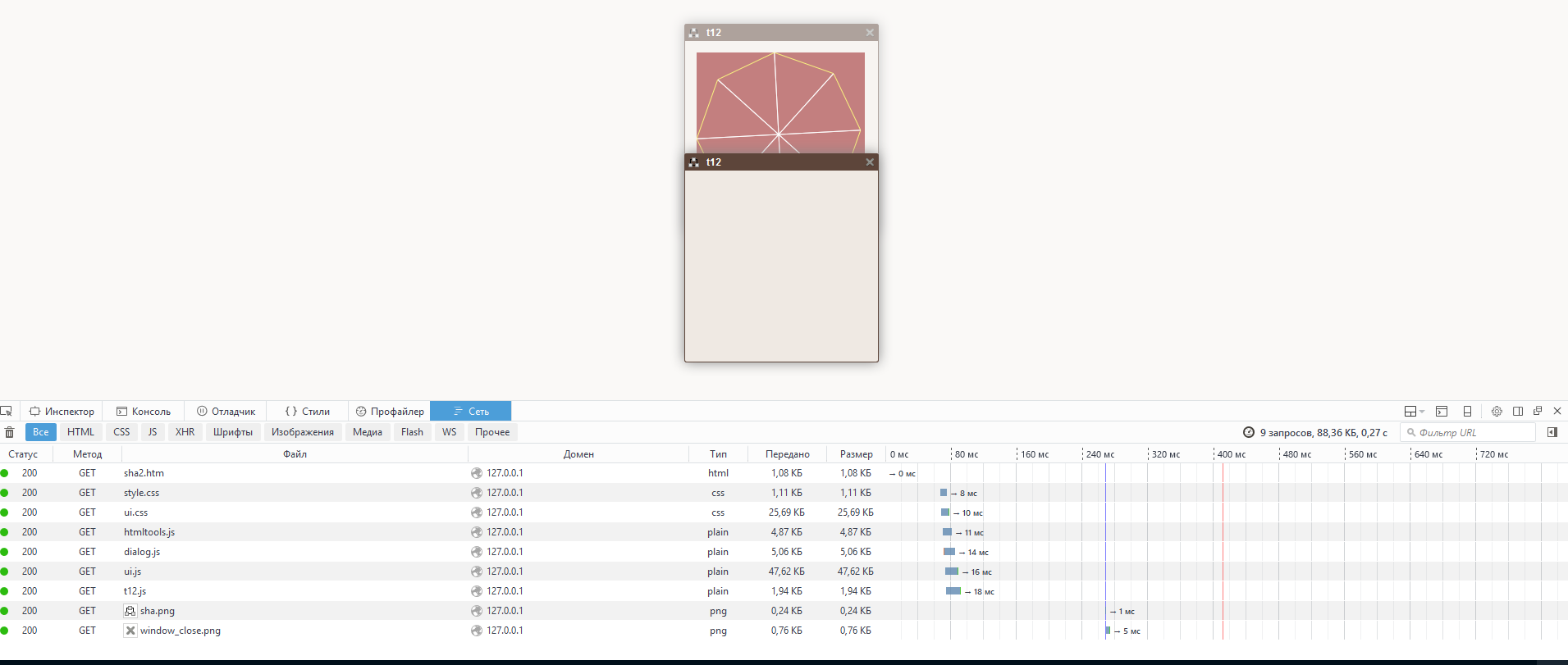Sort the list by Файл column

[295, 453]
